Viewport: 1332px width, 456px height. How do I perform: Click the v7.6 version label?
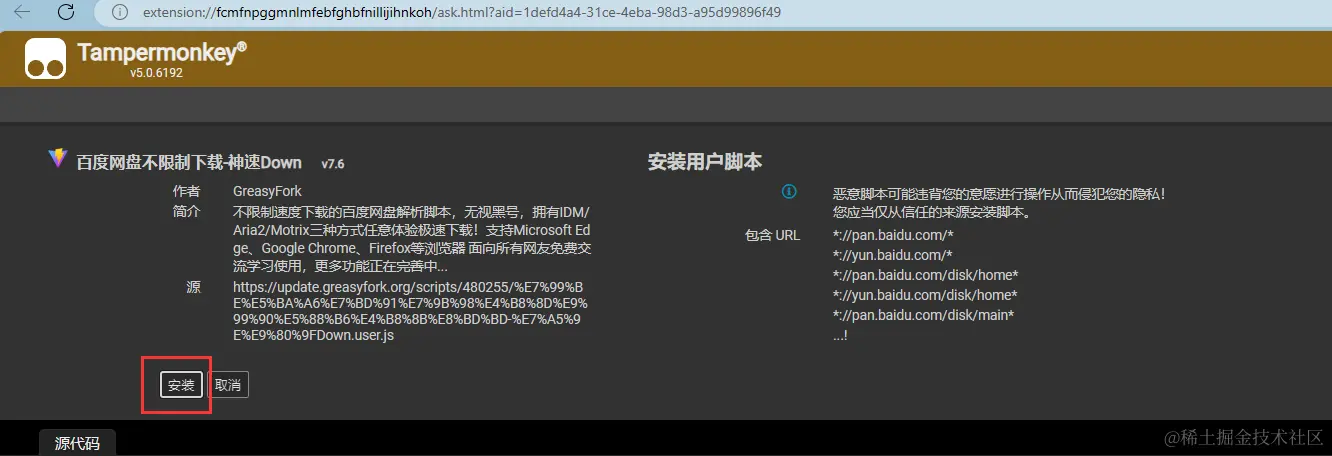pos(333,164)
